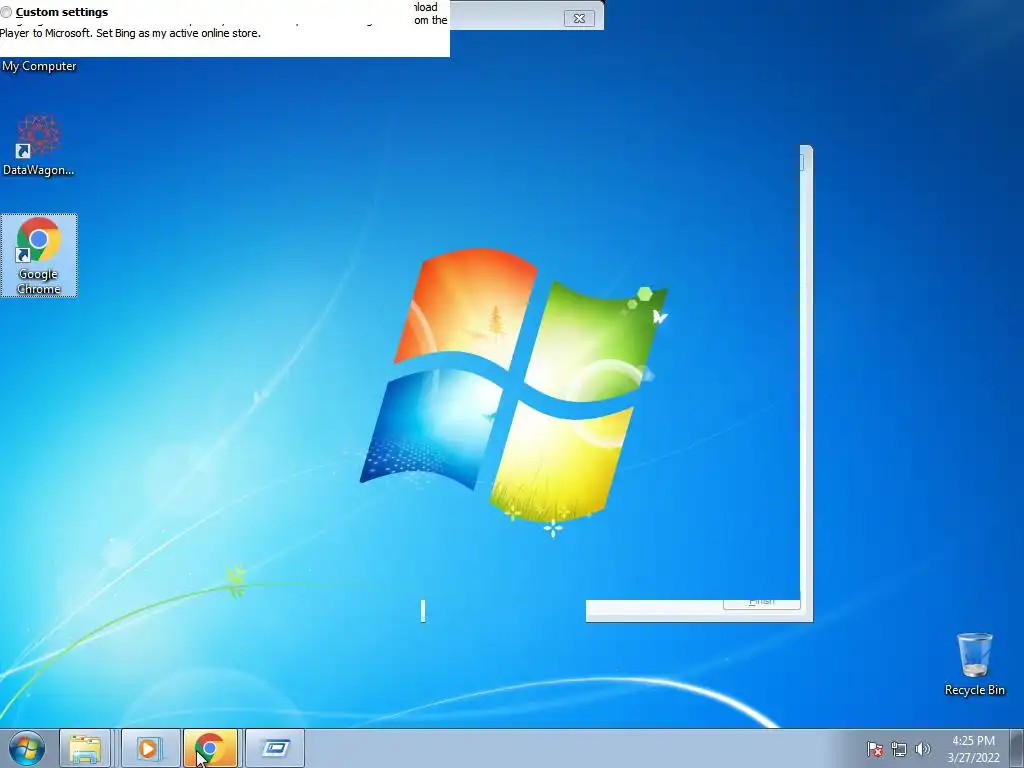This screenshot has height=768, width=1024.
Task: Open the Recycle Bin
Action: [x=974, y=664]
